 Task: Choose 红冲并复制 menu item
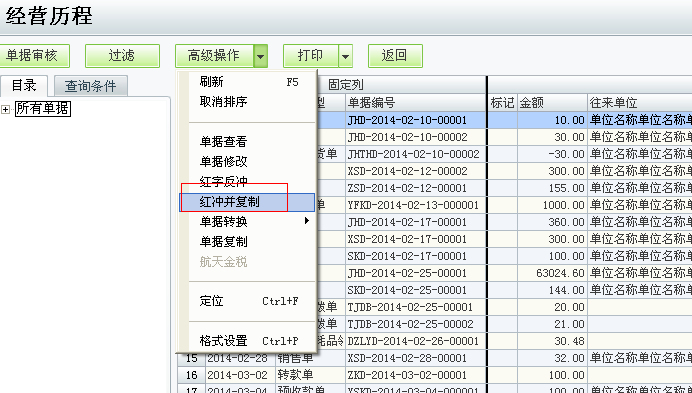247,202
